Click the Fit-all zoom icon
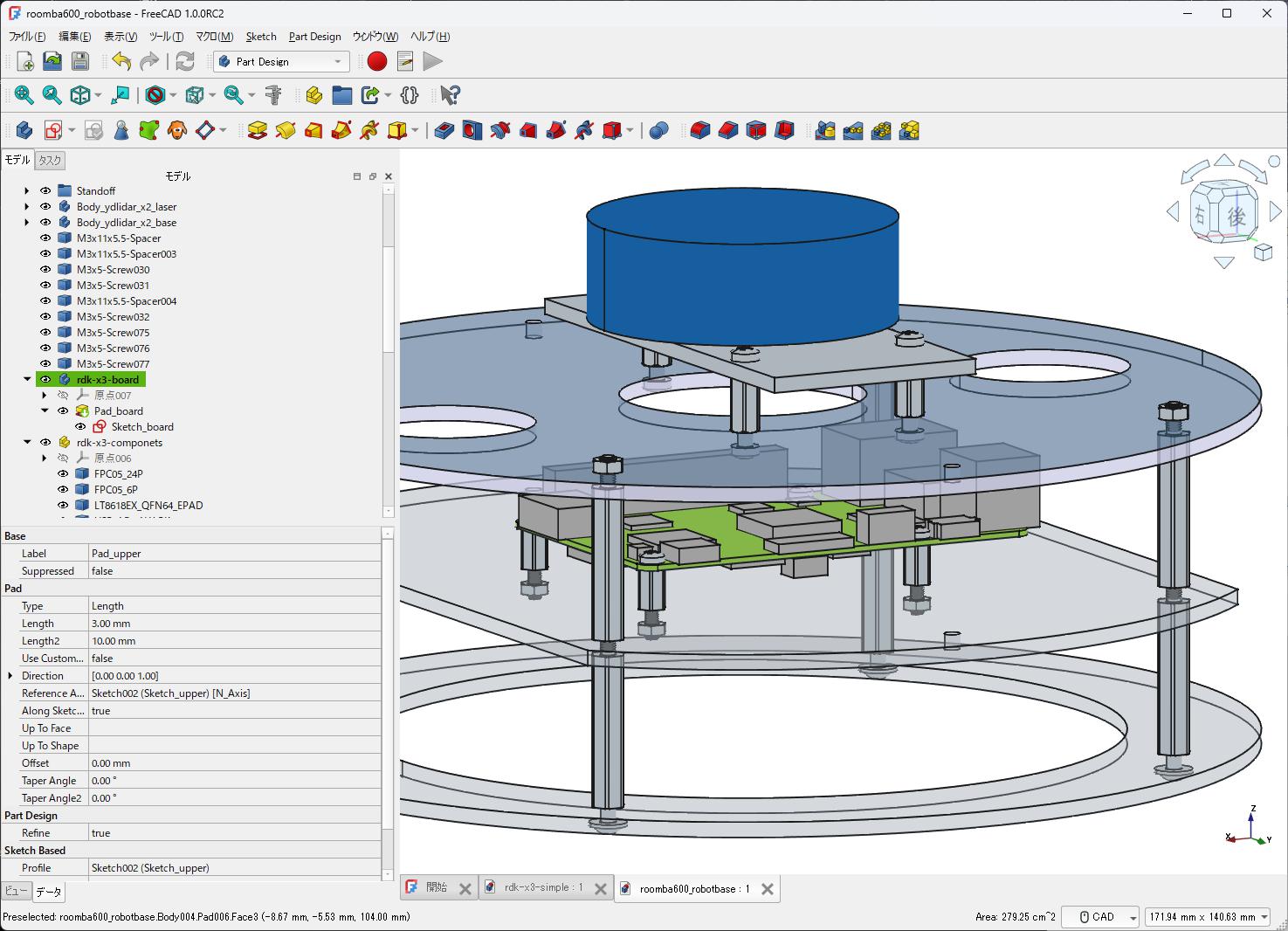1288x931 pixels. 24,94
